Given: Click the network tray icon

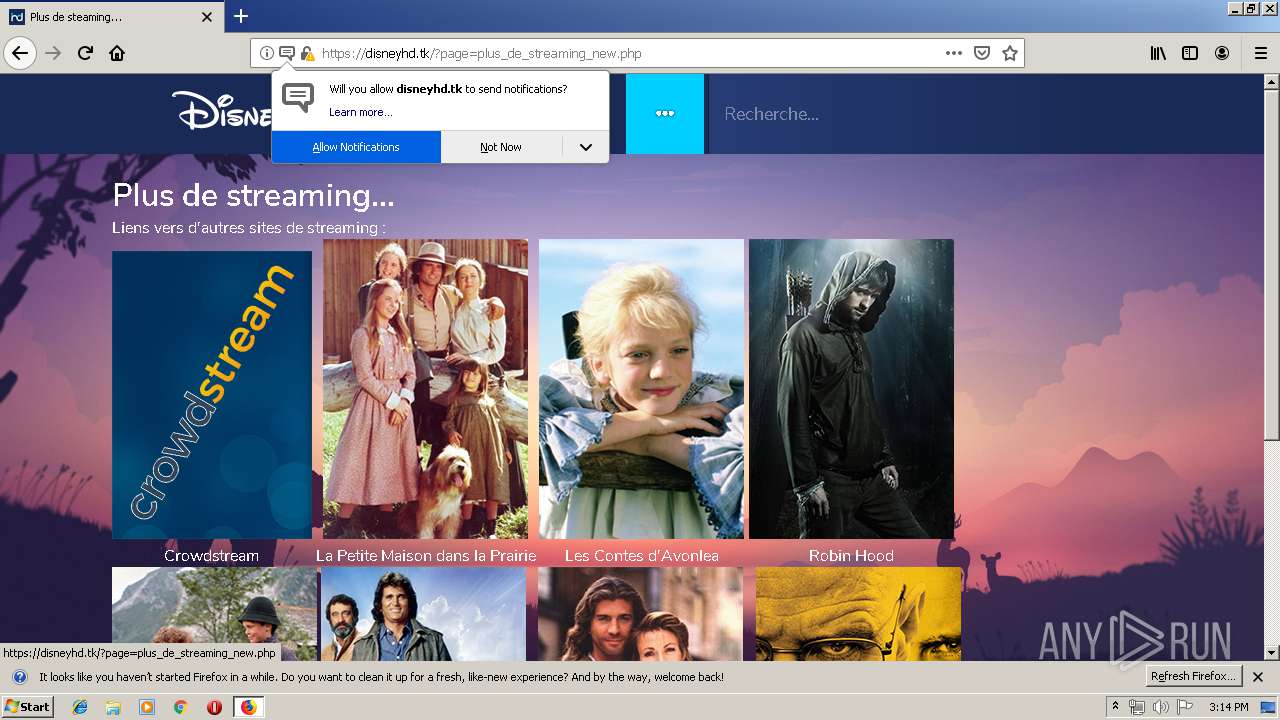Looking at the screenshot, I should (x=1137, y=707).
